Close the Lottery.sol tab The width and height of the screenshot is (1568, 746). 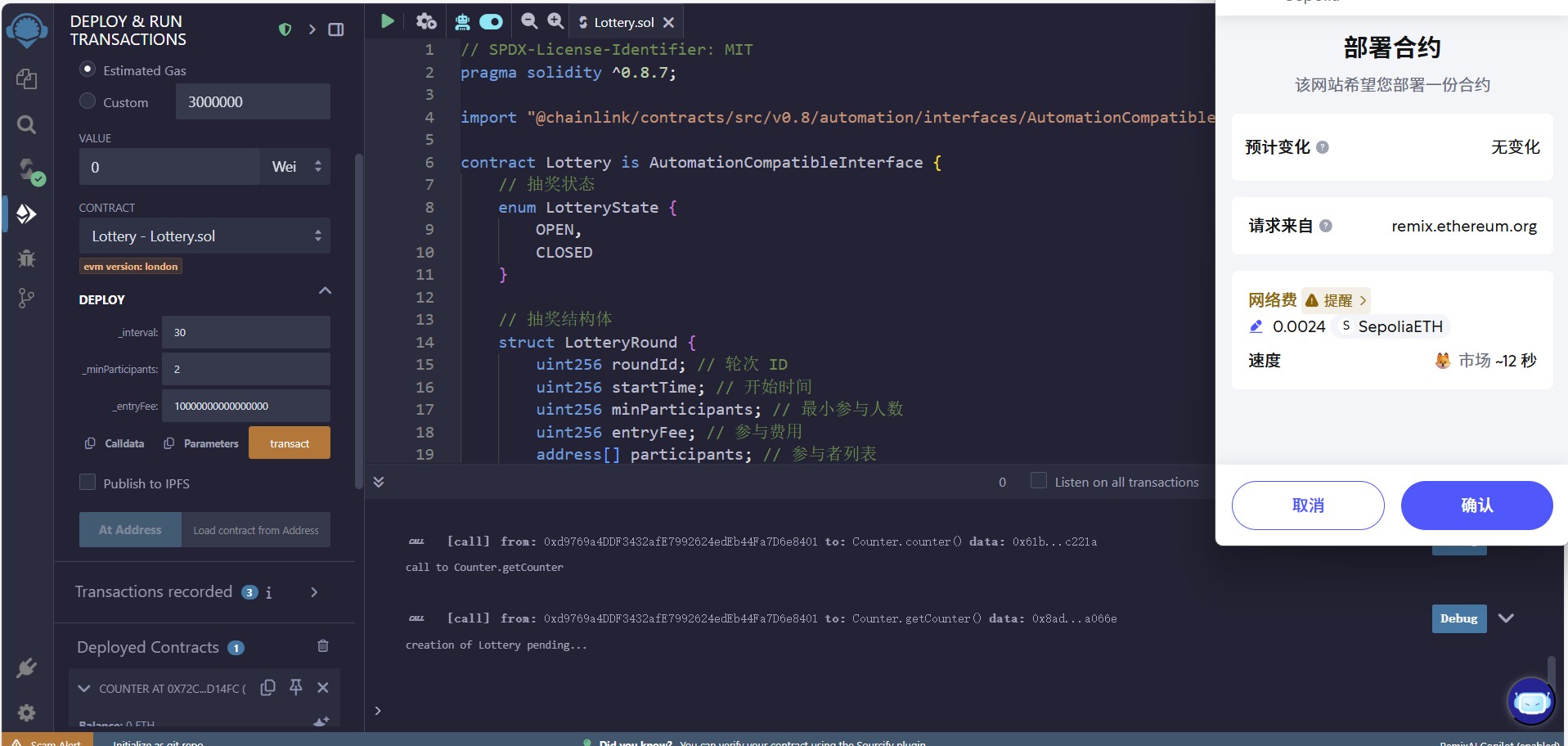tap(668, 23)
